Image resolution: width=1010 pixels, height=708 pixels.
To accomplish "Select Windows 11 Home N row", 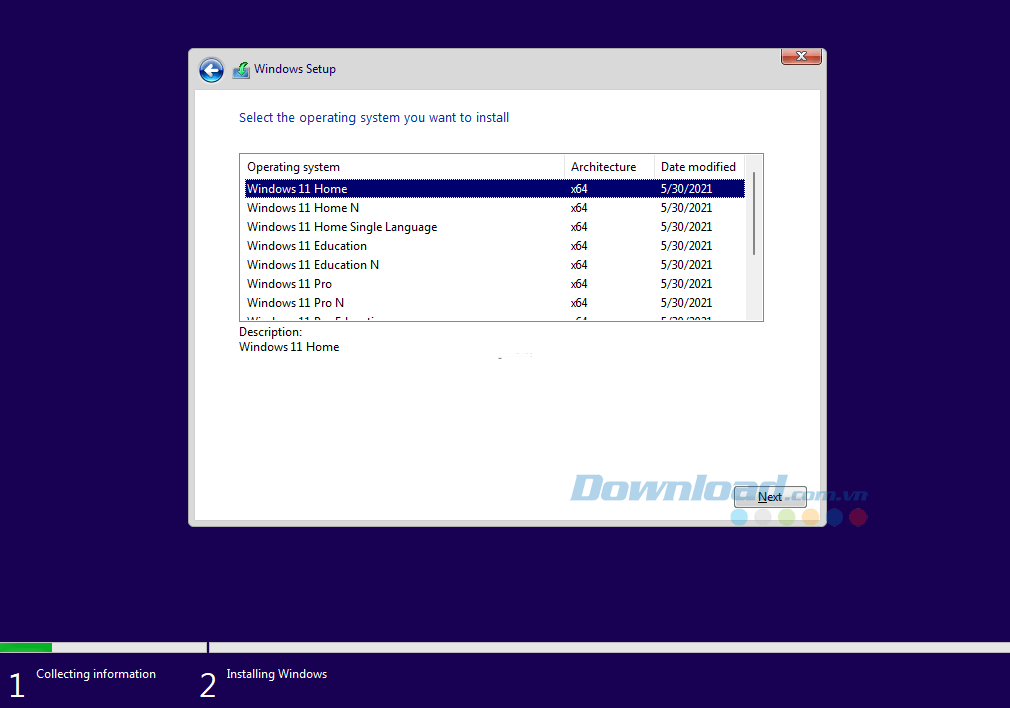I will click(x=495, y=208).
